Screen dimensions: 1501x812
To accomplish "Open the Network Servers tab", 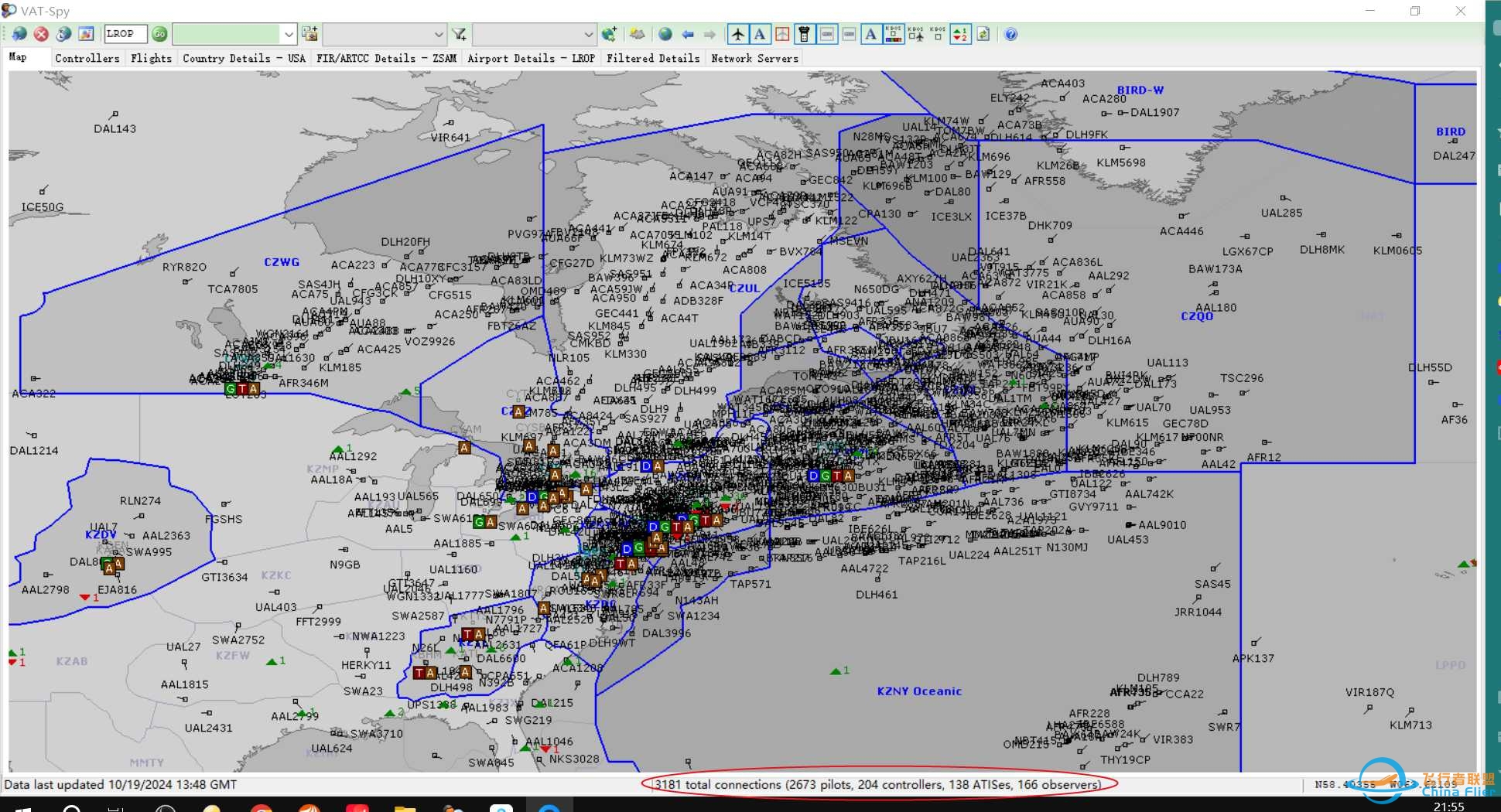I will 754,58.
